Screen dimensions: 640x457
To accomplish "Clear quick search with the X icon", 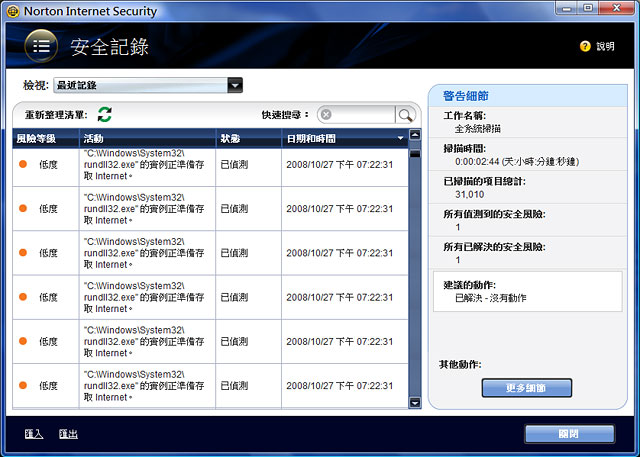I will point(326,115).
